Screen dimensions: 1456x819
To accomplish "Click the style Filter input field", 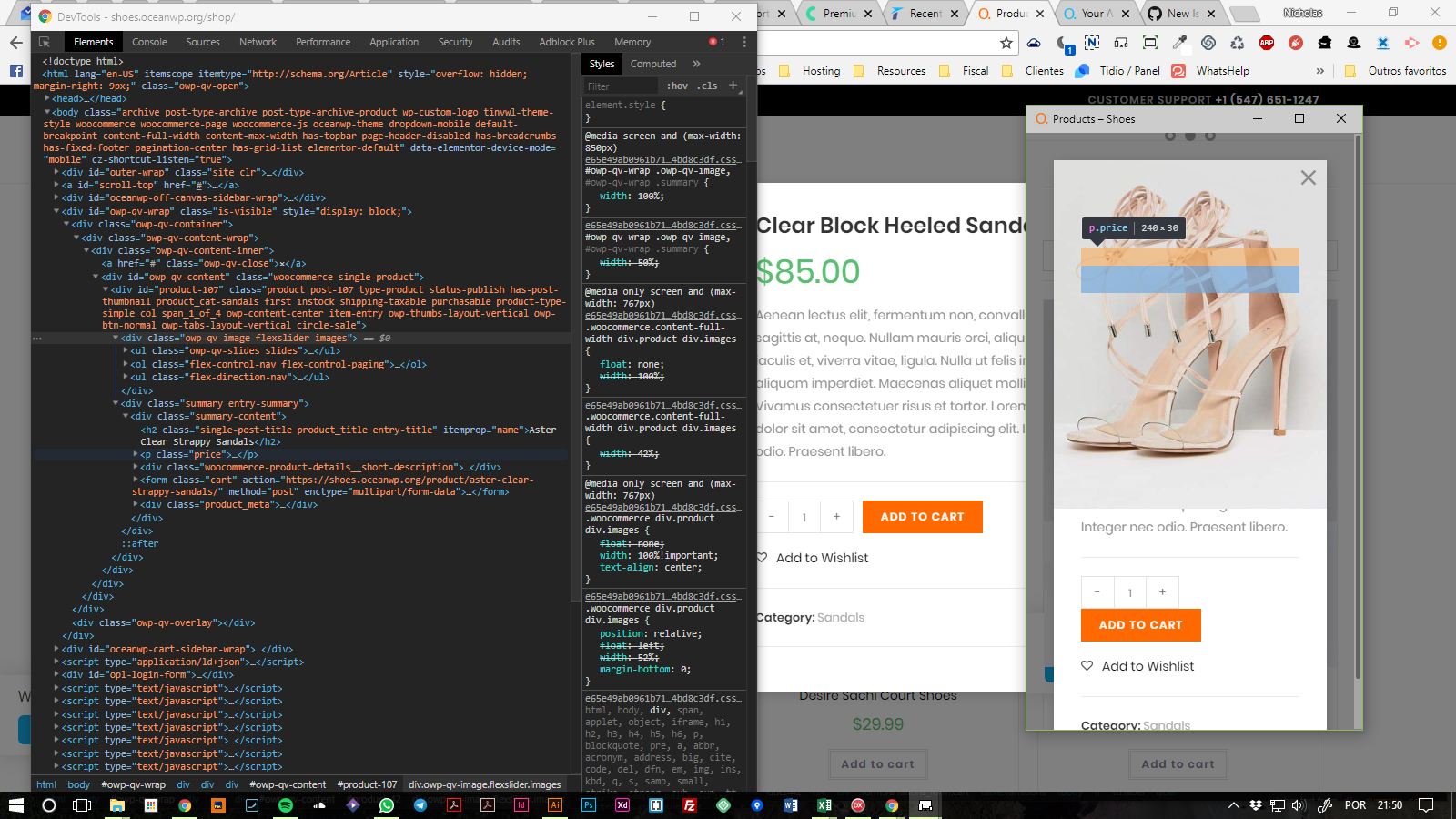I will pos(619,86).
